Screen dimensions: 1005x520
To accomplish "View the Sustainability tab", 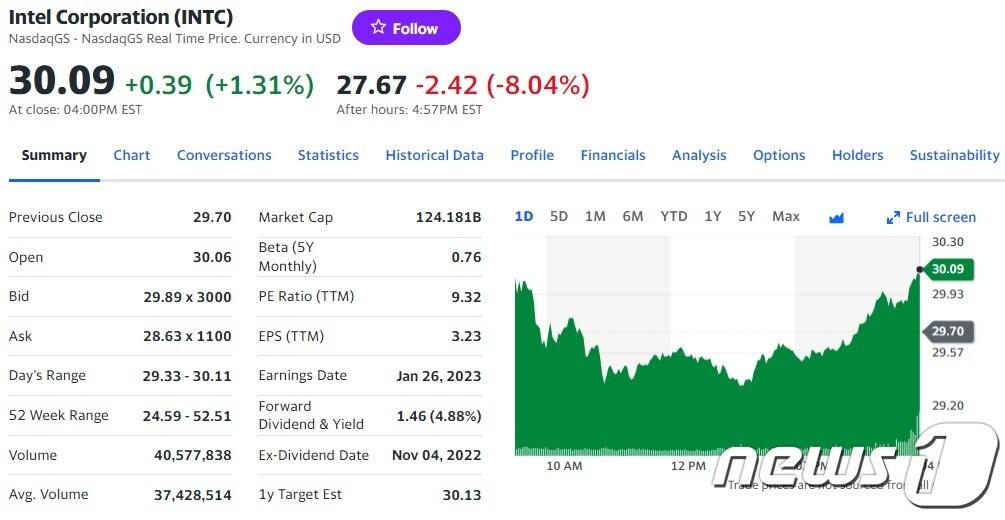I will click(x=954, y=155).
